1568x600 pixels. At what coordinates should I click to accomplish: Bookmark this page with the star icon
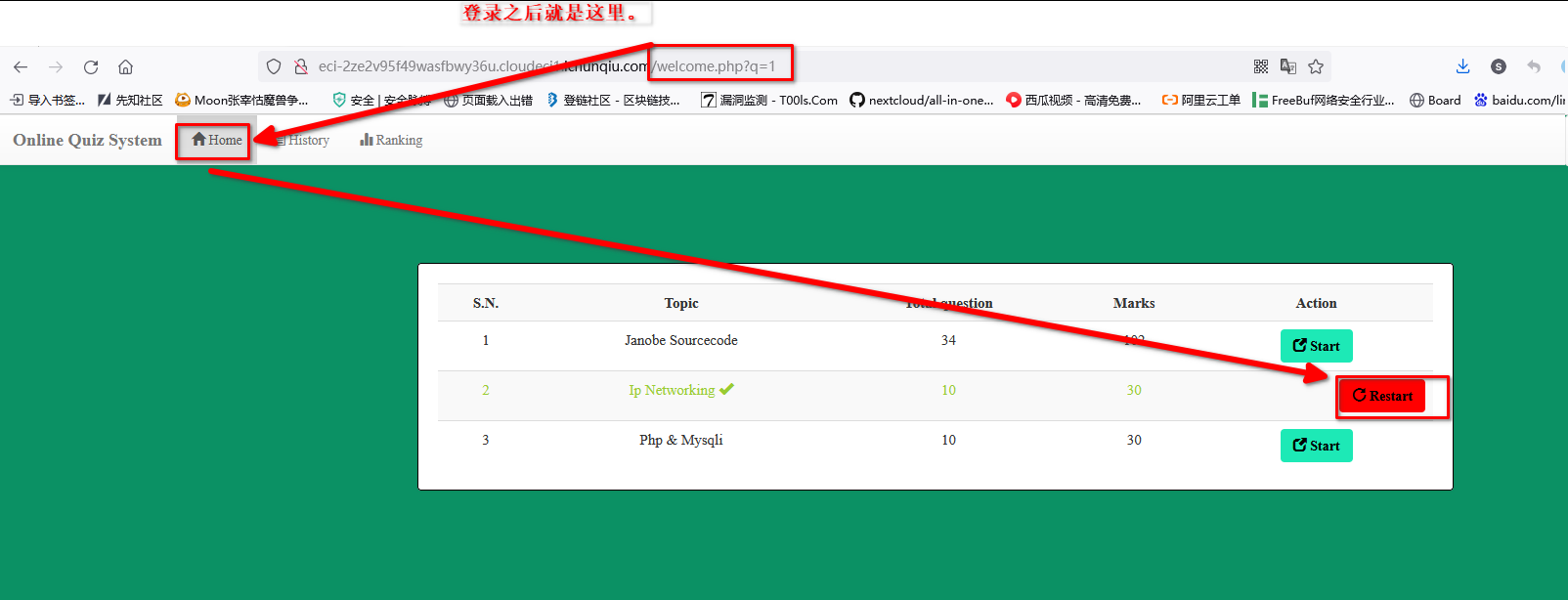pos(1316,66)
